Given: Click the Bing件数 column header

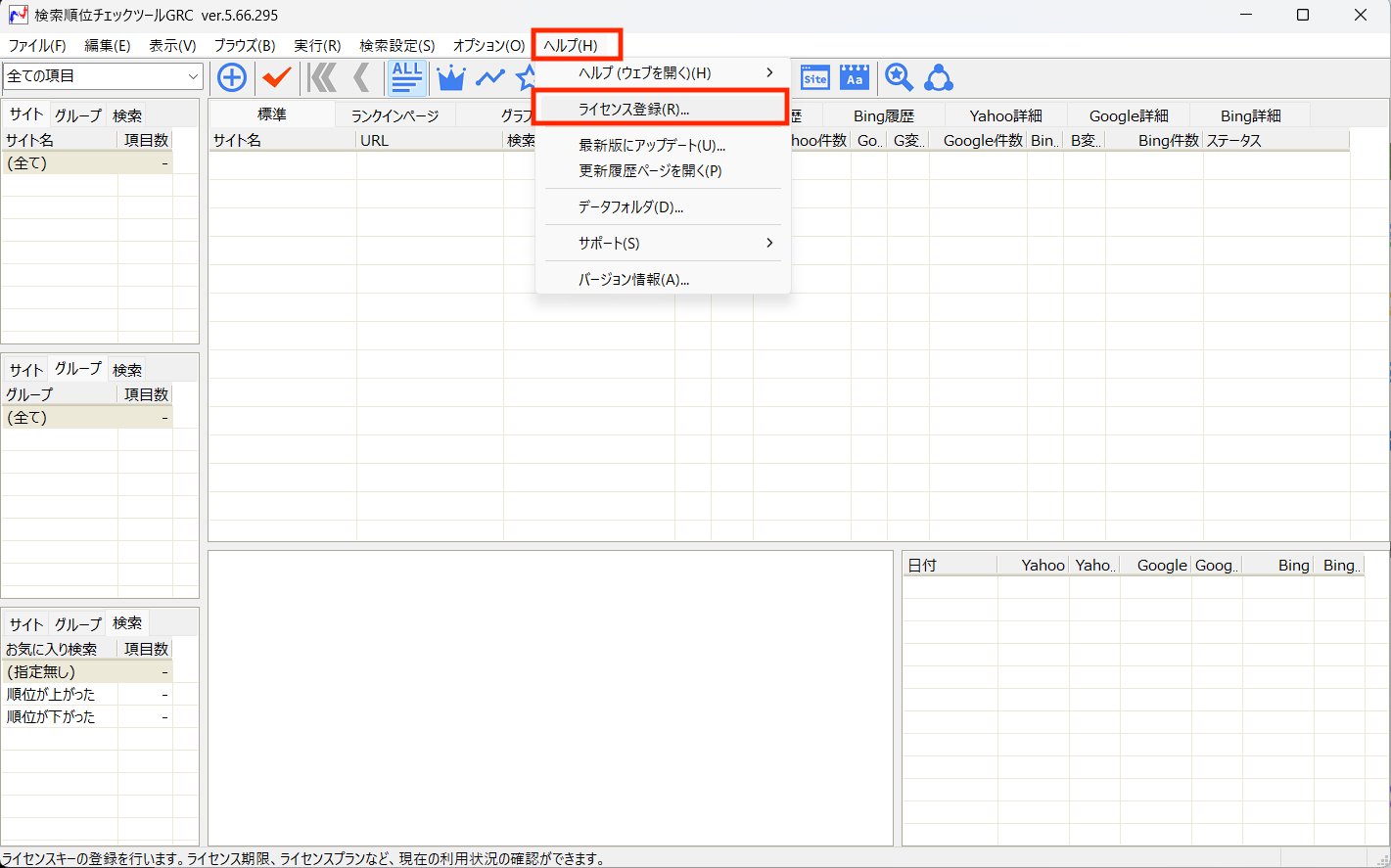Looking at the screenshot, I should pos(1154,140).
